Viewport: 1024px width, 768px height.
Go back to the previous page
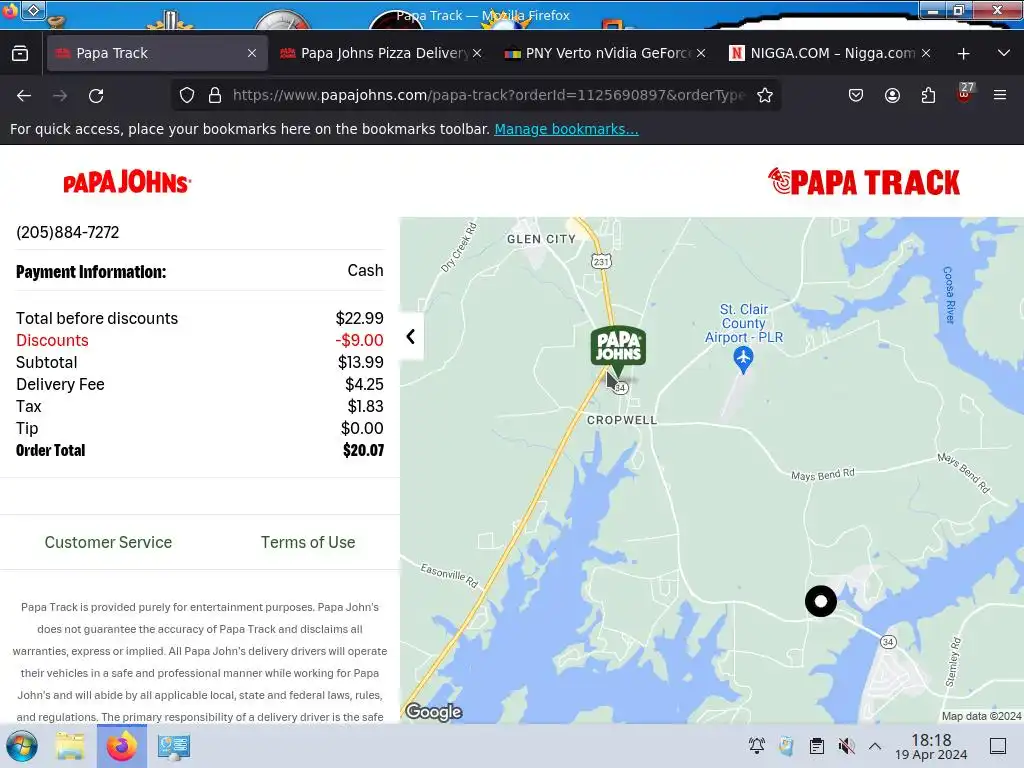pos(24,96)
